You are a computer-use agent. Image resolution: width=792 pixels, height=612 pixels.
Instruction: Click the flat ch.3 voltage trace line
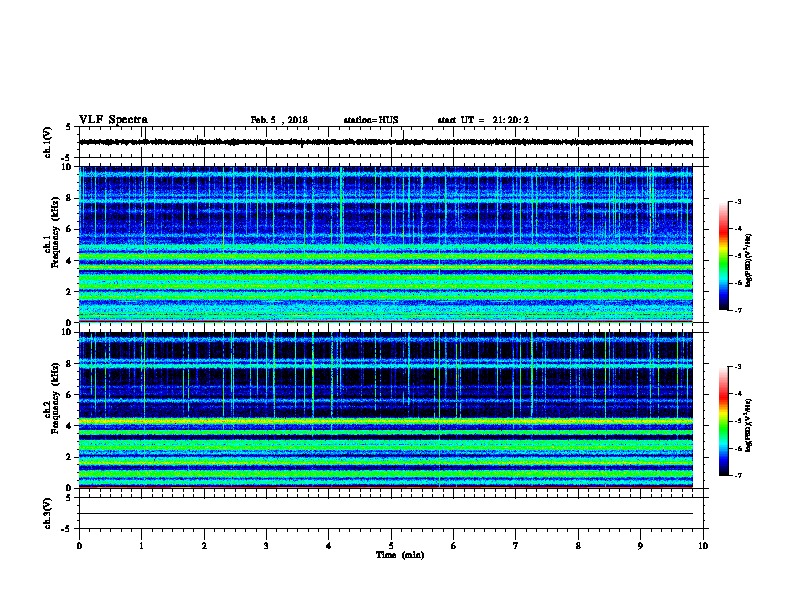tap(386, 514)
